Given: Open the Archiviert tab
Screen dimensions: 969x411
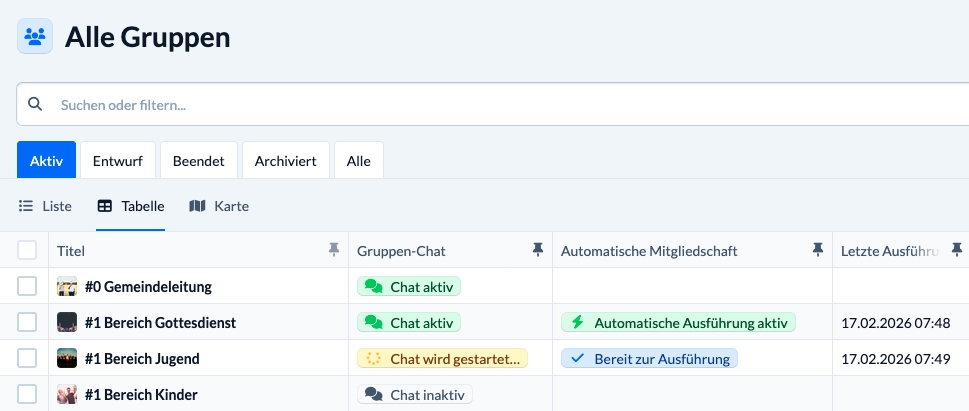Looking at the screenshot, I should pos(285,160).
